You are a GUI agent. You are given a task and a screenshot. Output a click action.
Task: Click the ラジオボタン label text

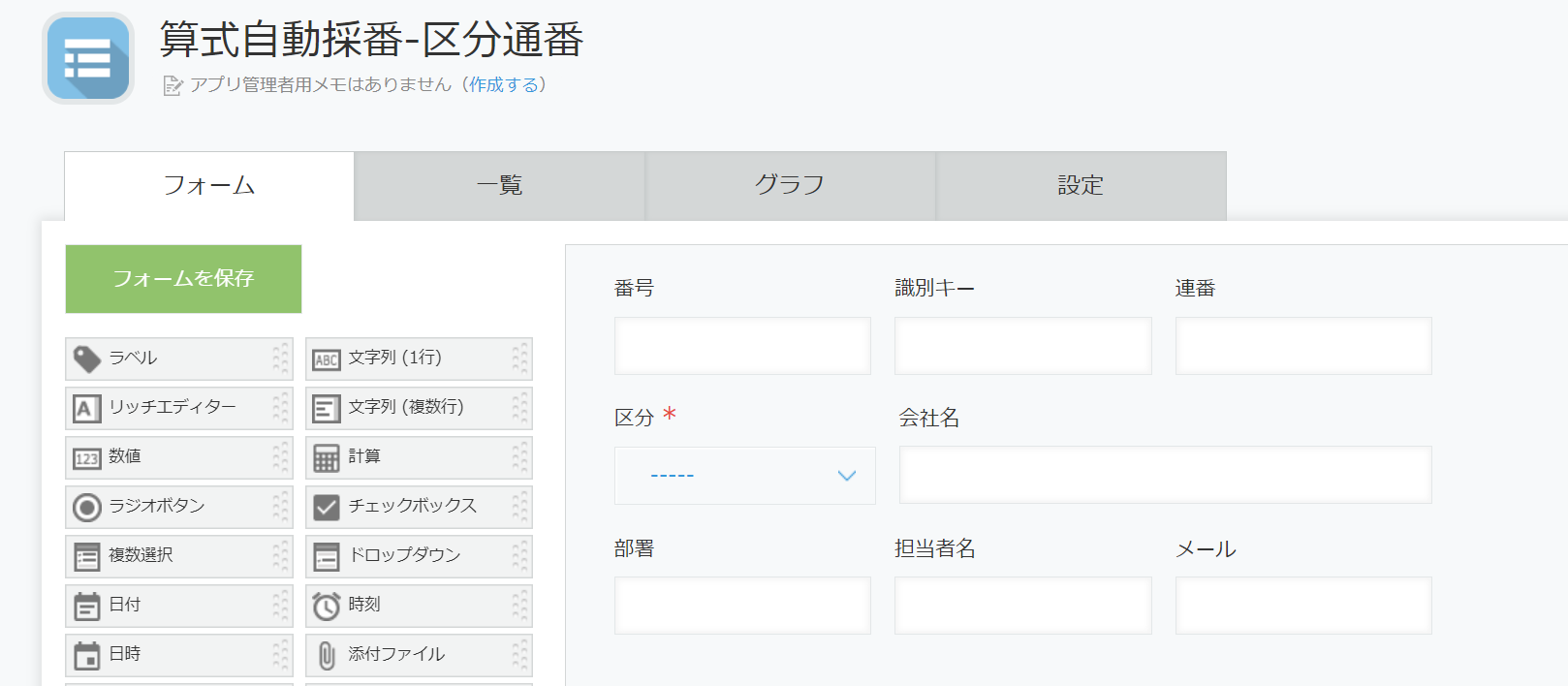(156, 506)
